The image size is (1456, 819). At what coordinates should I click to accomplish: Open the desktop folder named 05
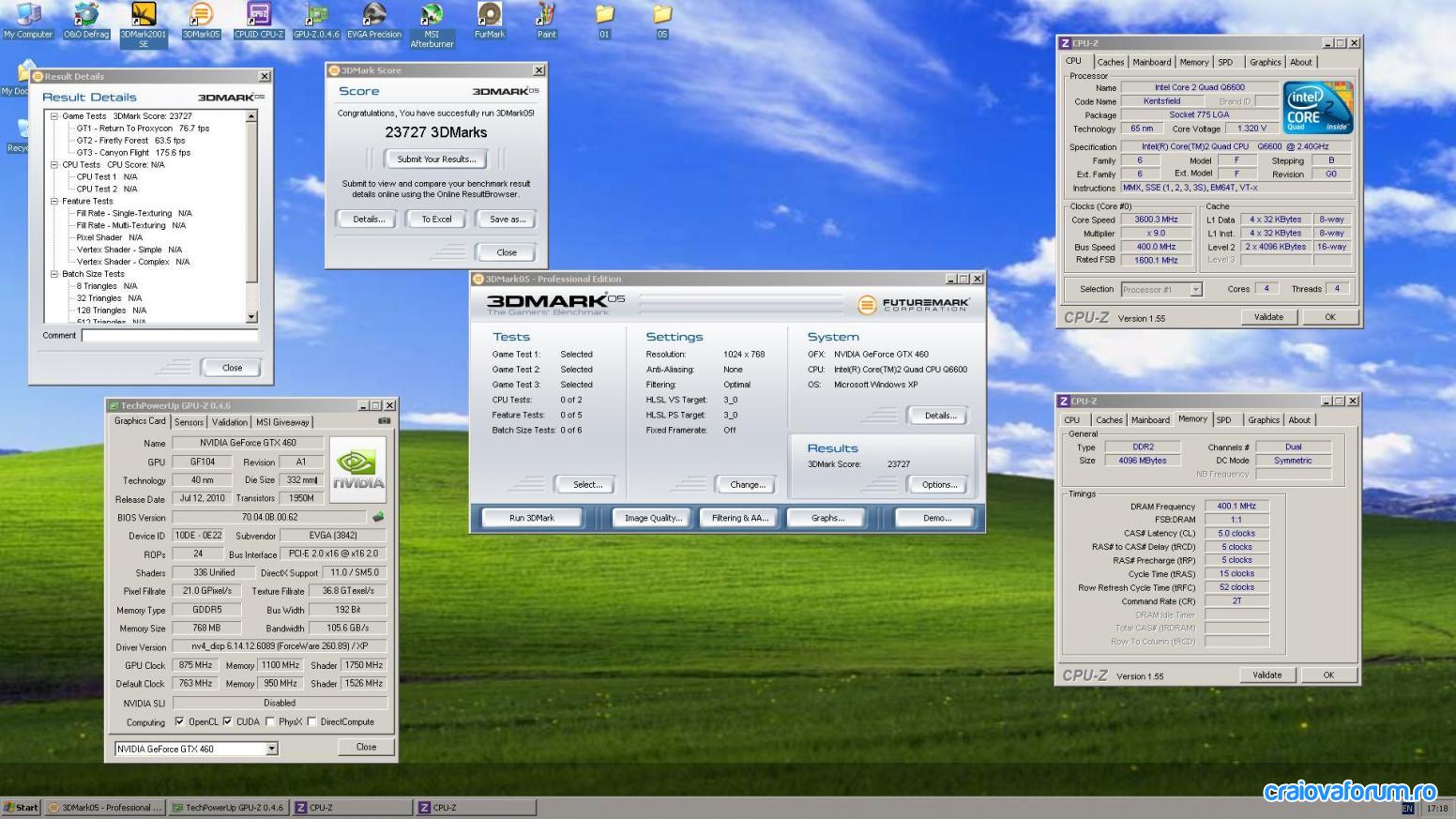tap(662, 21)
